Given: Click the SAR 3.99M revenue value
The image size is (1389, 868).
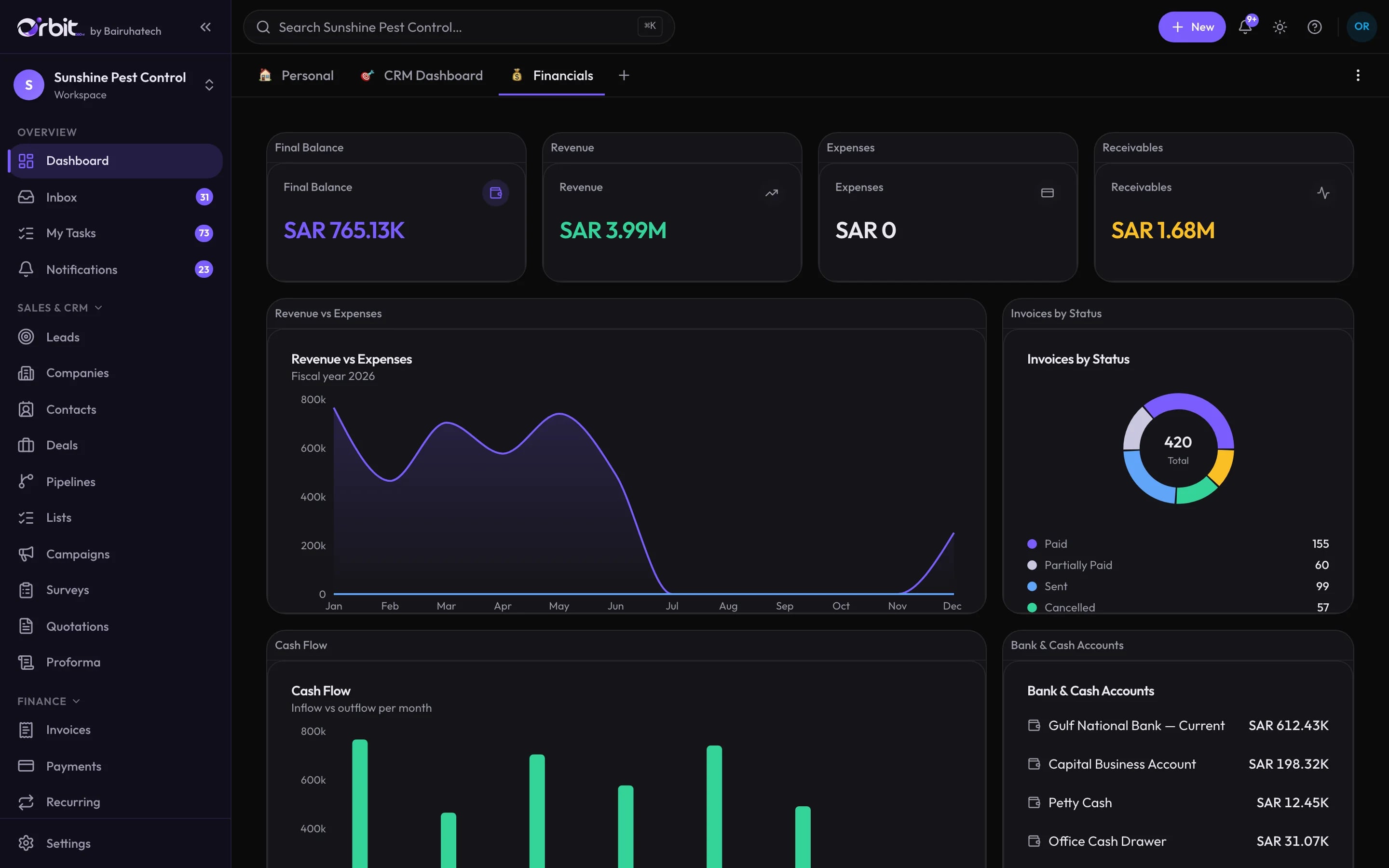Looking at the screenshot, I should point(613,230).
